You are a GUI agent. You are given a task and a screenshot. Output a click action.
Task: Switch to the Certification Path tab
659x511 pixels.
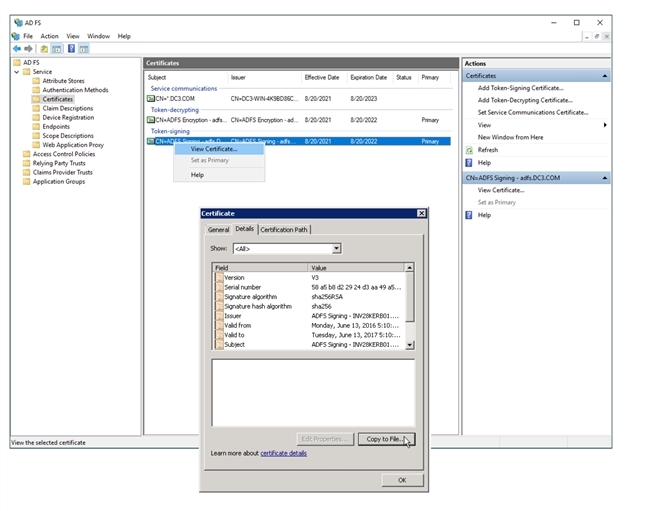[x=285, y=229]
